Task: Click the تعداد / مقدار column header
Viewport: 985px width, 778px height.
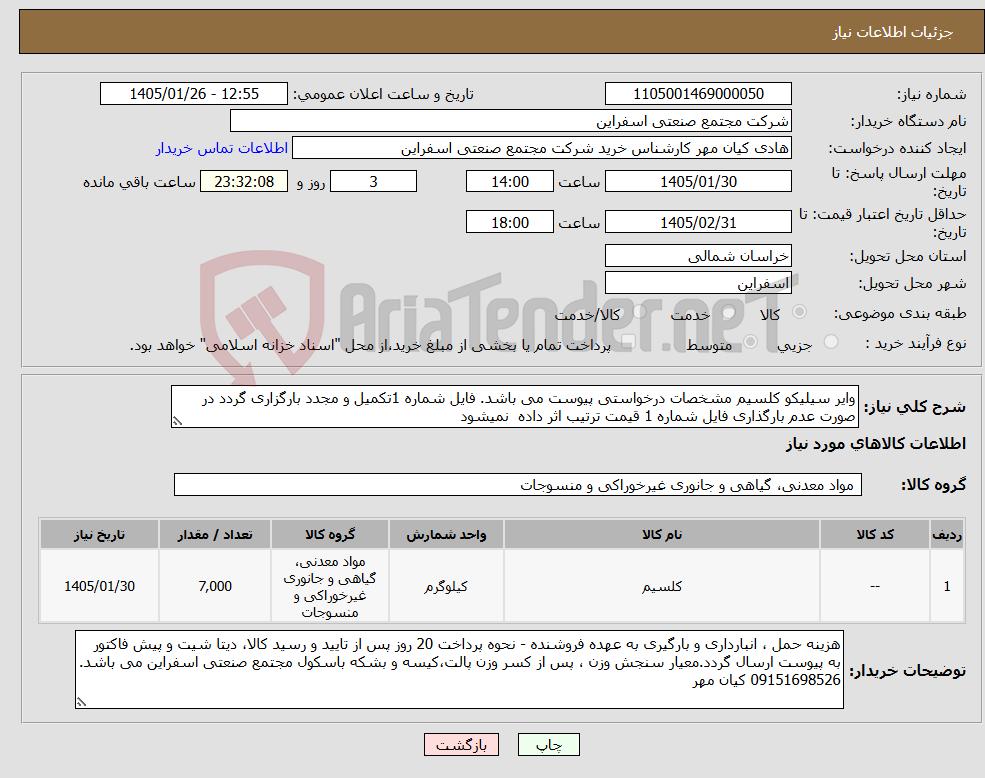Action: point(215,534)
